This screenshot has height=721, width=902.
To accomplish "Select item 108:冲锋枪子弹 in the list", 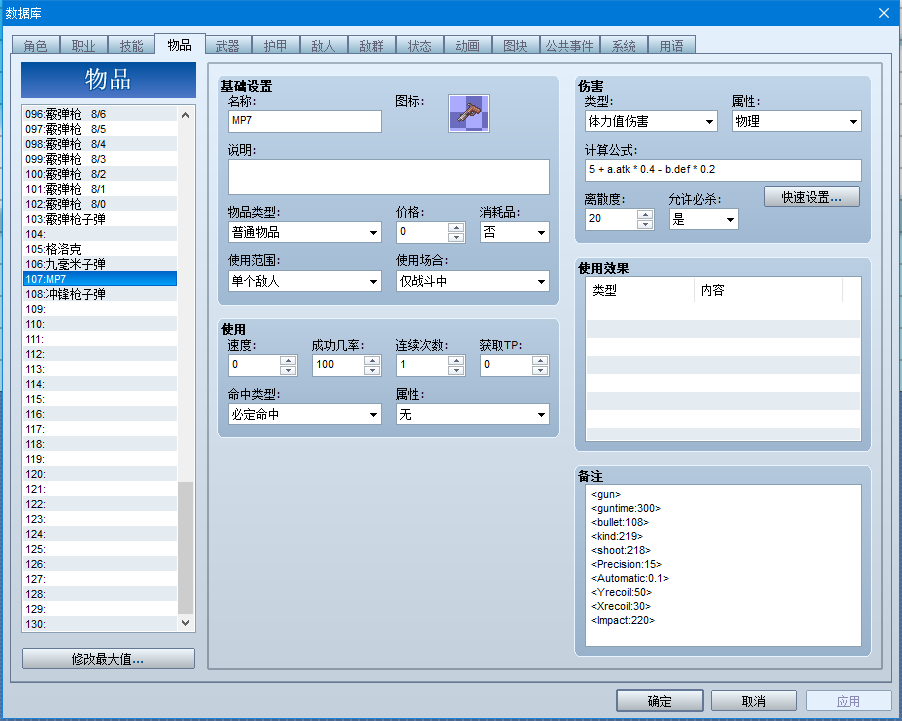I will click(x=100, y=294).
